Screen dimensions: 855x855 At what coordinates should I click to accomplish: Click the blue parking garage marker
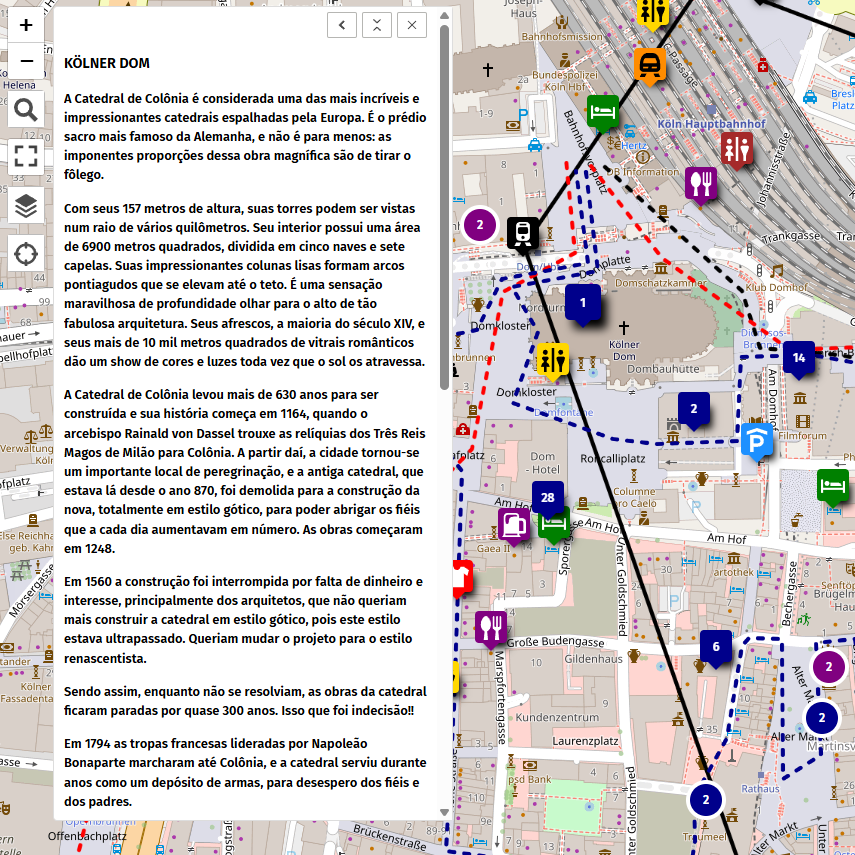point(756,439)
